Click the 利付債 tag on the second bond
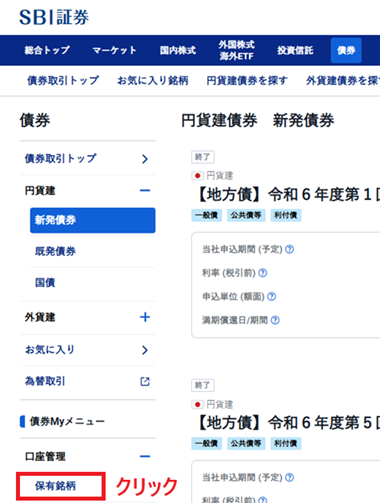This screenshot has height=503, width=380. (x=286, y=443)
